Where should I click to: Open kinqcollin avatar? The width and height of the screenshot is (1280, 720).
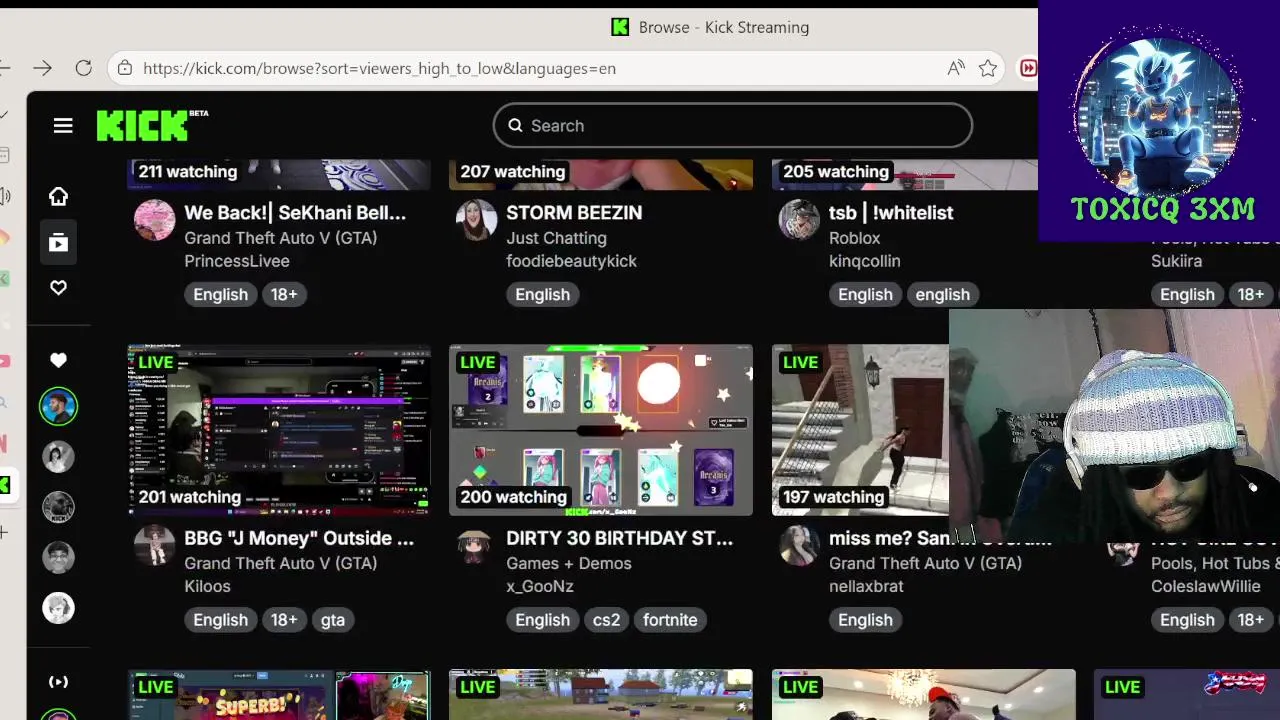click(799, 219)
